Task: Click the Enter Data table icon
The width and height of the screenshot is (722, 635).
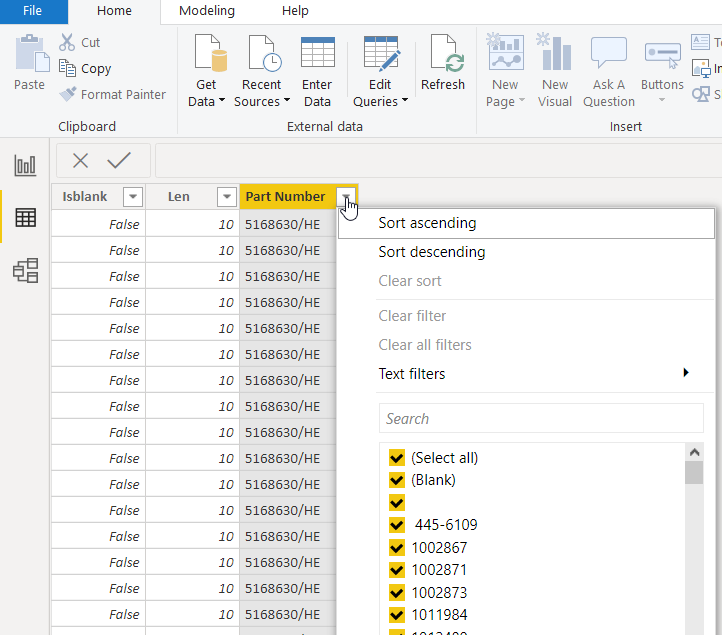Action: coord(317,53)
